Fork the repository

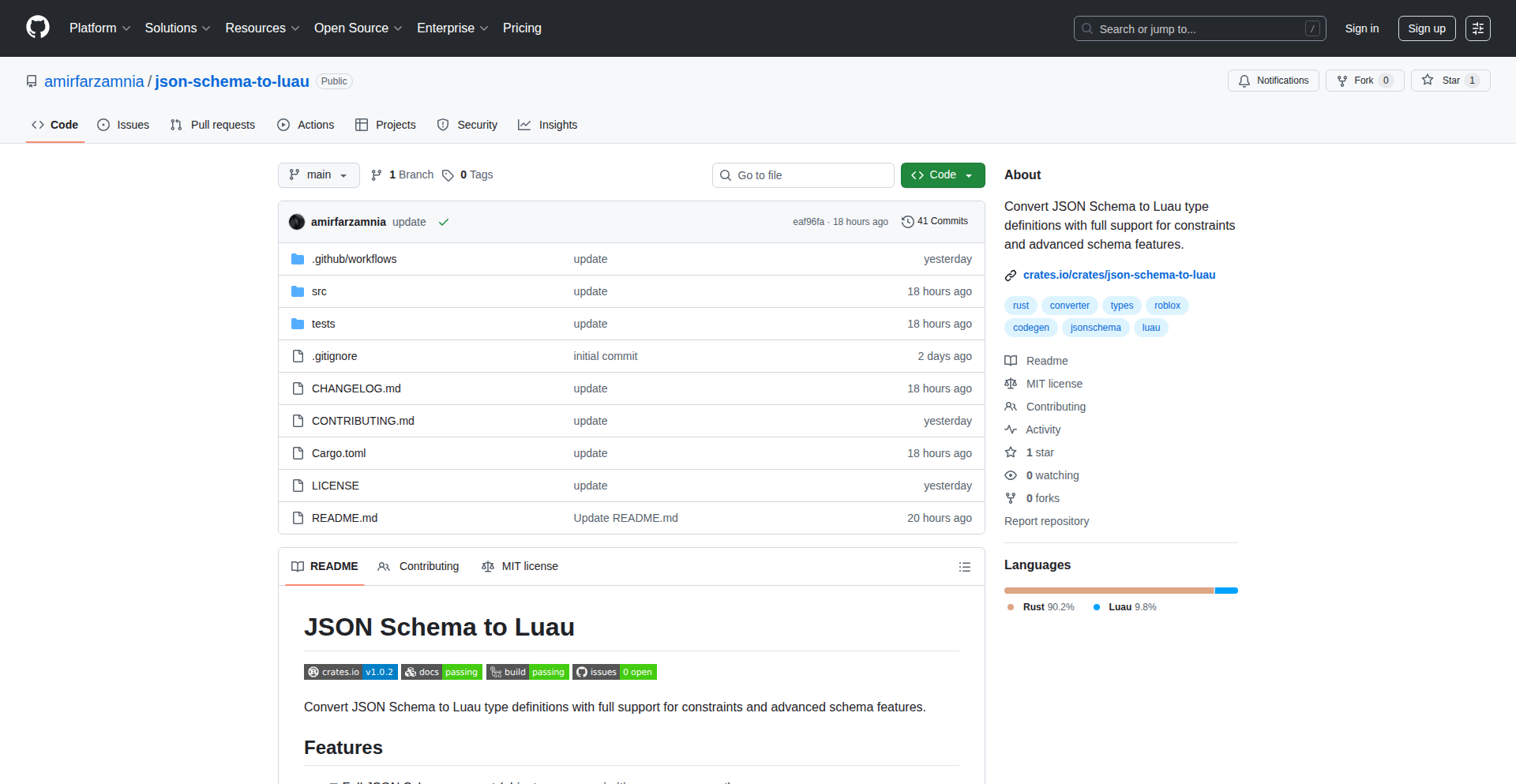1364,80
